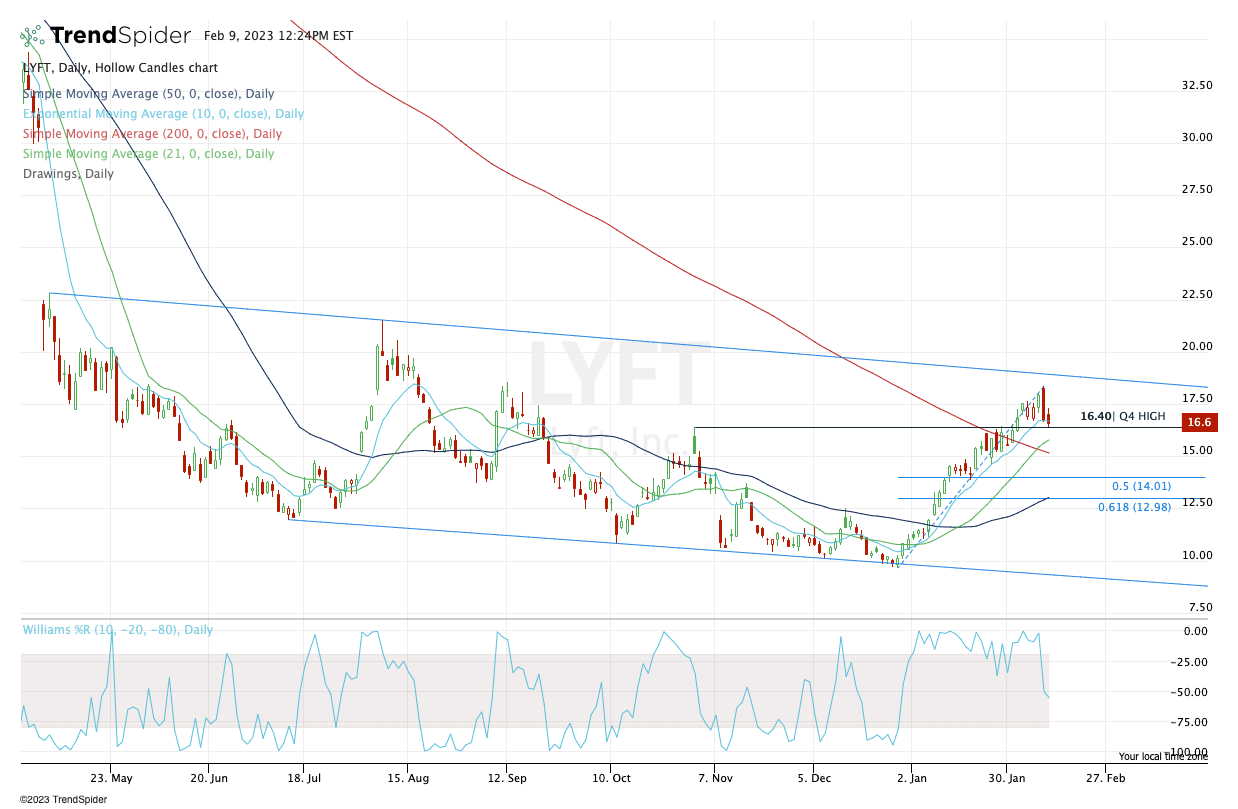Click the 17.50 price axis label
Screen dimensions: 1238x809
click(1197, 398)
